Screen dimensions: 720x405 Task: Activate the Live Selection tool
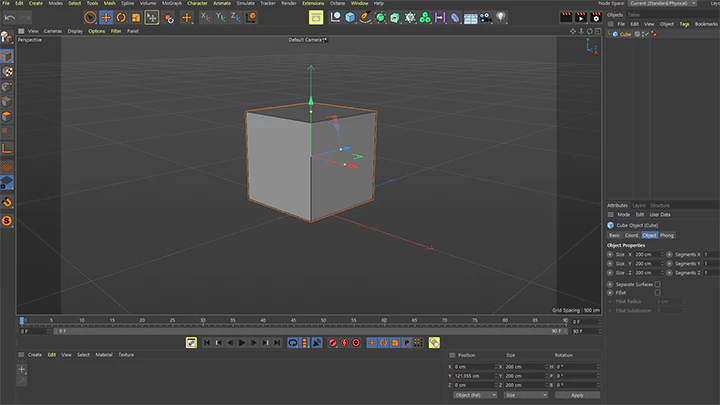[x=90, y=17]
